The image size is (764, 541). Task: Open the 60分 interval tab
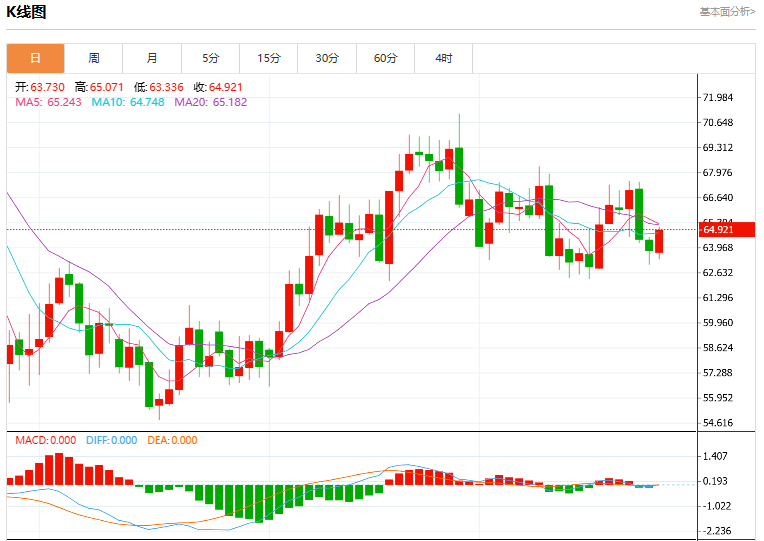point(385,58)
